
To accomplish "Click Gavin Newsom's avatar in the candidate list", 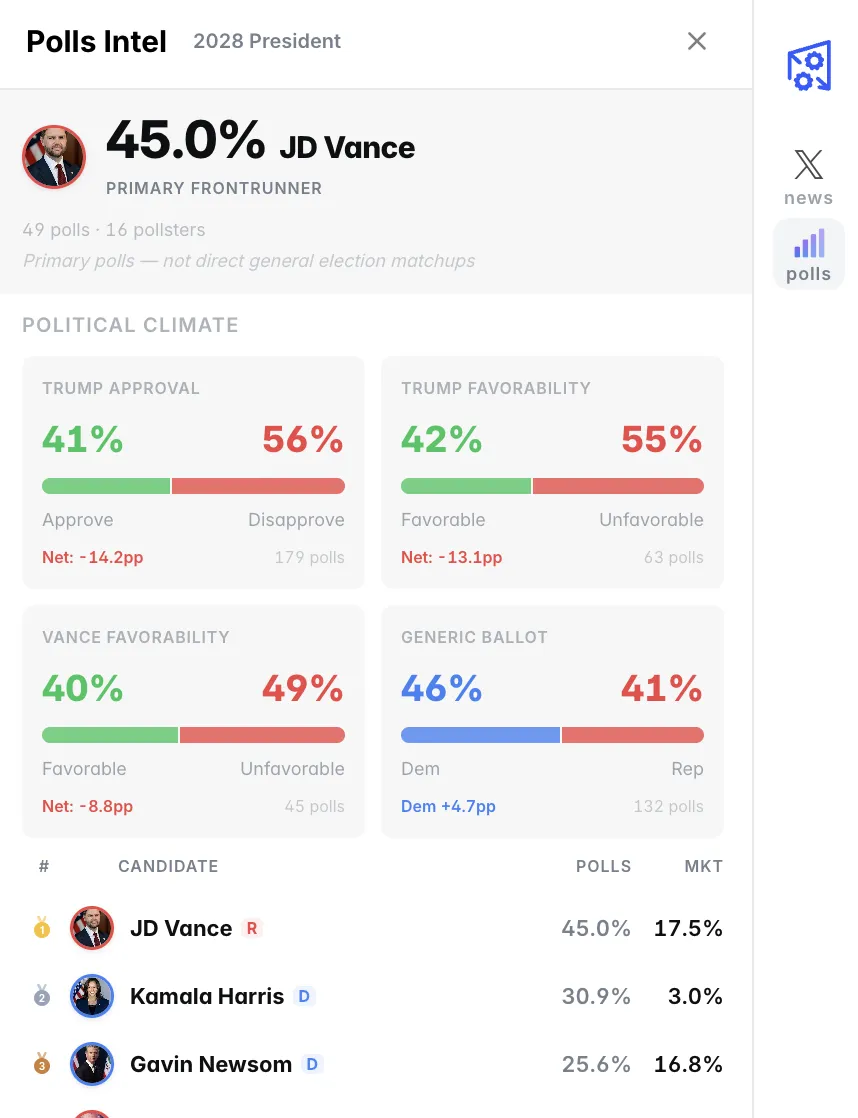I will click(x=91, y=1064).
